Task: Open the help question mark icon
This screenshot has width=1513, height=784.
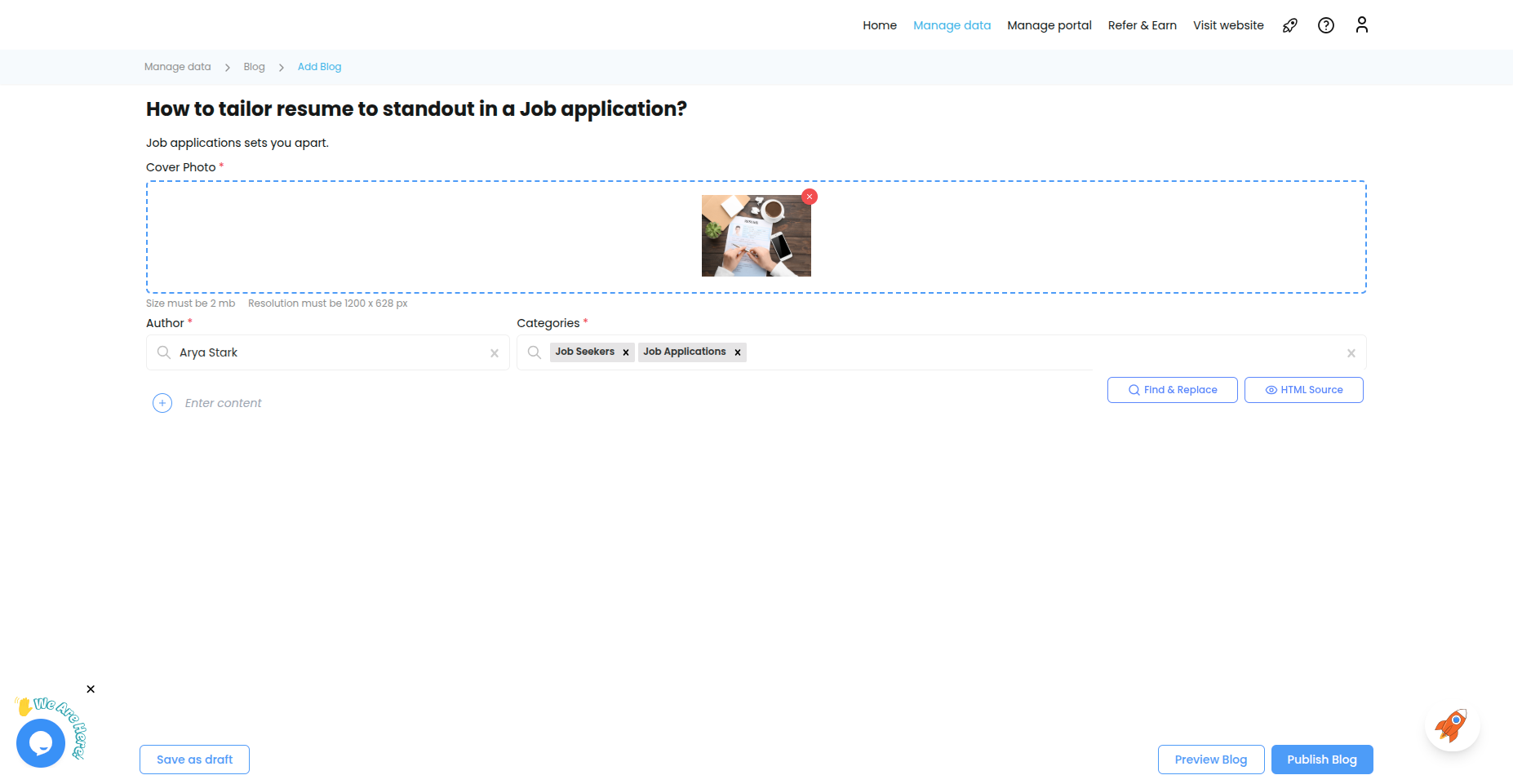Action: pyautogui.click(x=1326, y=25)
